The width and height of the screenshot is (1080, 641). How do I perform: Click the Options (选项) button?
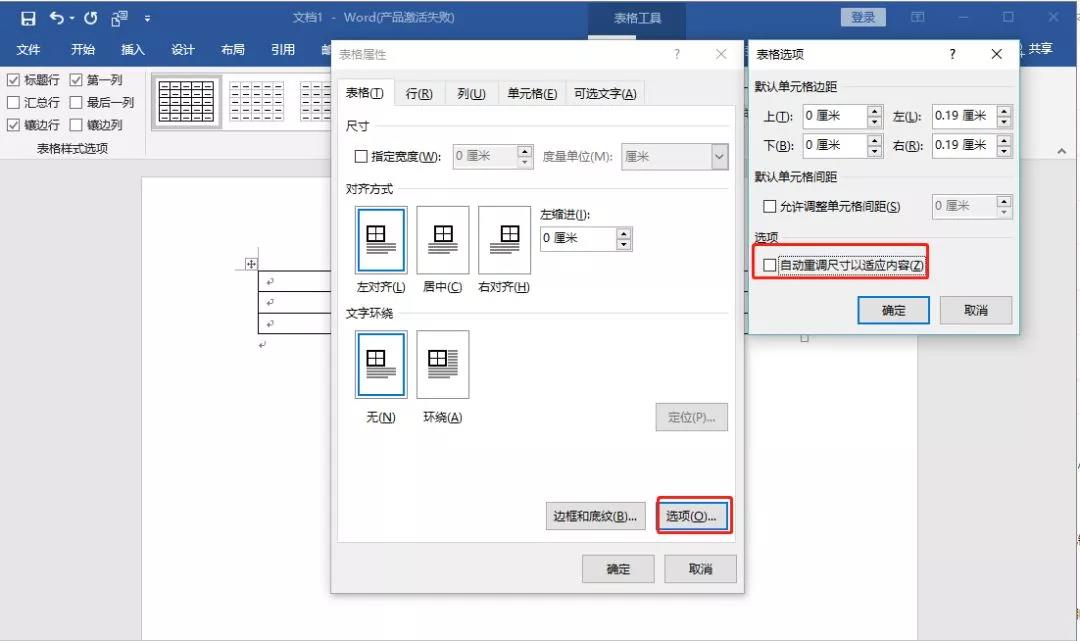click(693, 516)
